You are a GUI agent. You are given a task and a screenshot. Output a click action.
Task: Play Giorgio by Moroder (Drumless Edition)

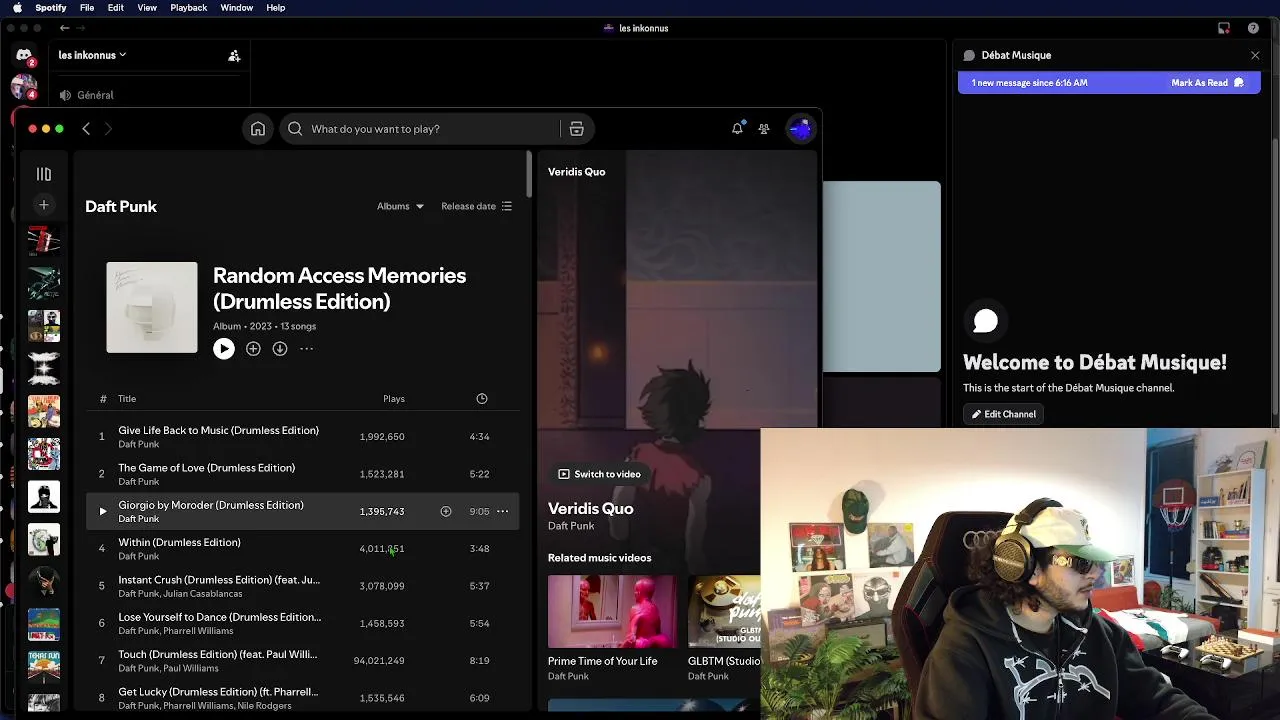pos(102,511)
